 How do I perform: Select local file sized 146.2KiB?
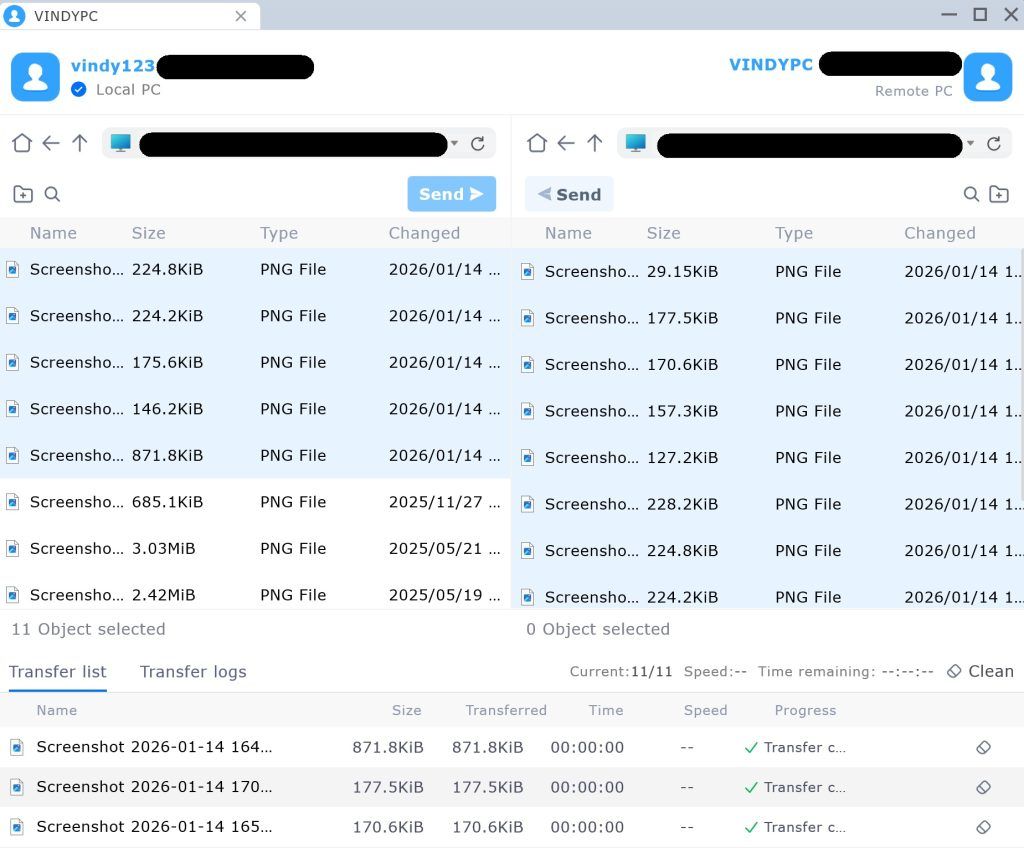click(x=255, y=409)
